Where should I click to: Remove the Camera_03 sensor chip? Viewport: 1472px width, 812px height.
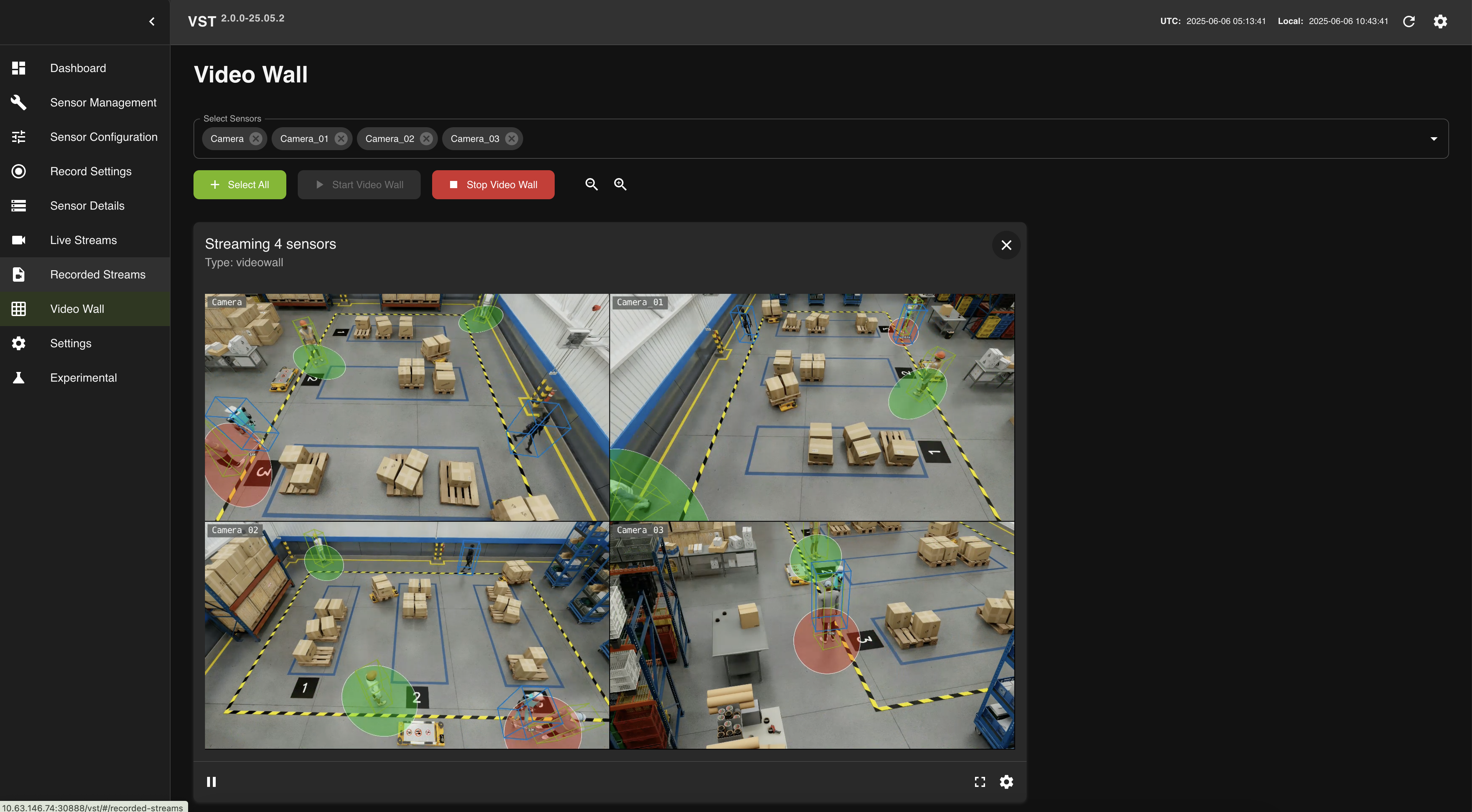pyautogui.click(x=511, y=138)
